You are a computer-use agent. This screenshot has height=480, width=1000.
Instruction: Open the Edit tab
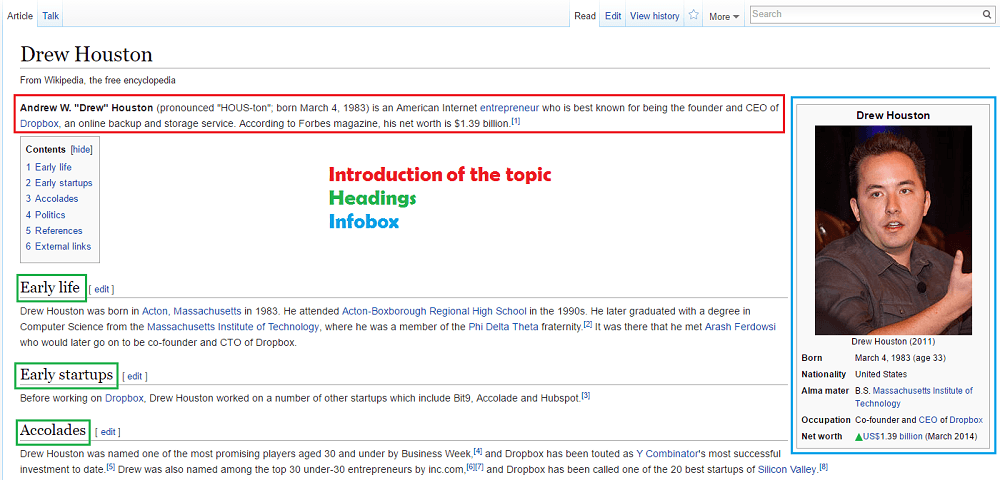click(x=613, y=16)
